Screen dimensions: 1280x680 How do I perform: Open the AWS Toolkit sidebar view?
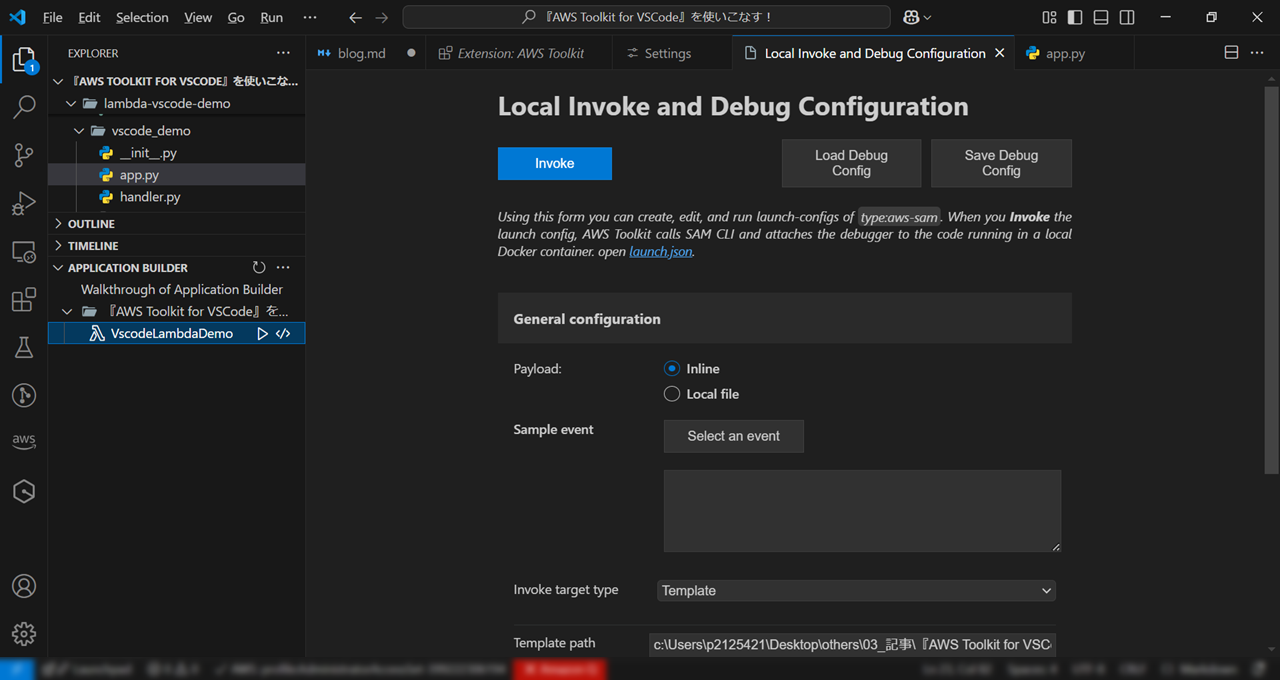(x=24, y=440)
